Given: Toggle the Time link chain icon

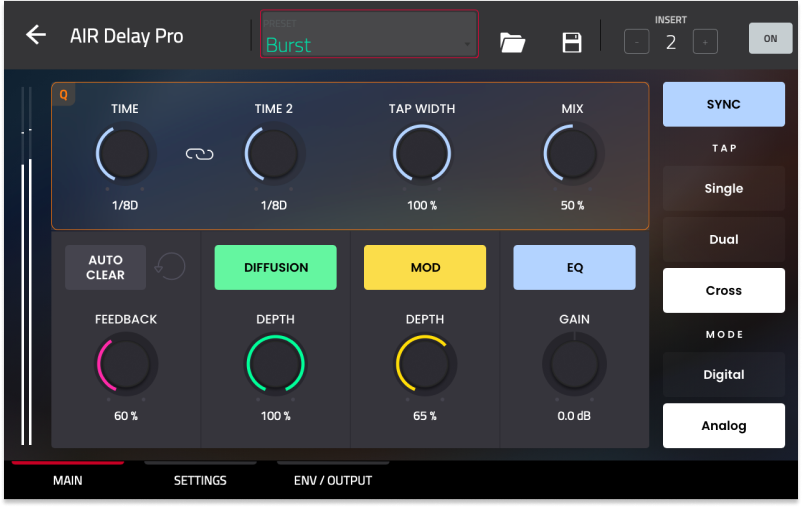Looking at the screenshot, I should pyautogui.click(x=200, y=154).
